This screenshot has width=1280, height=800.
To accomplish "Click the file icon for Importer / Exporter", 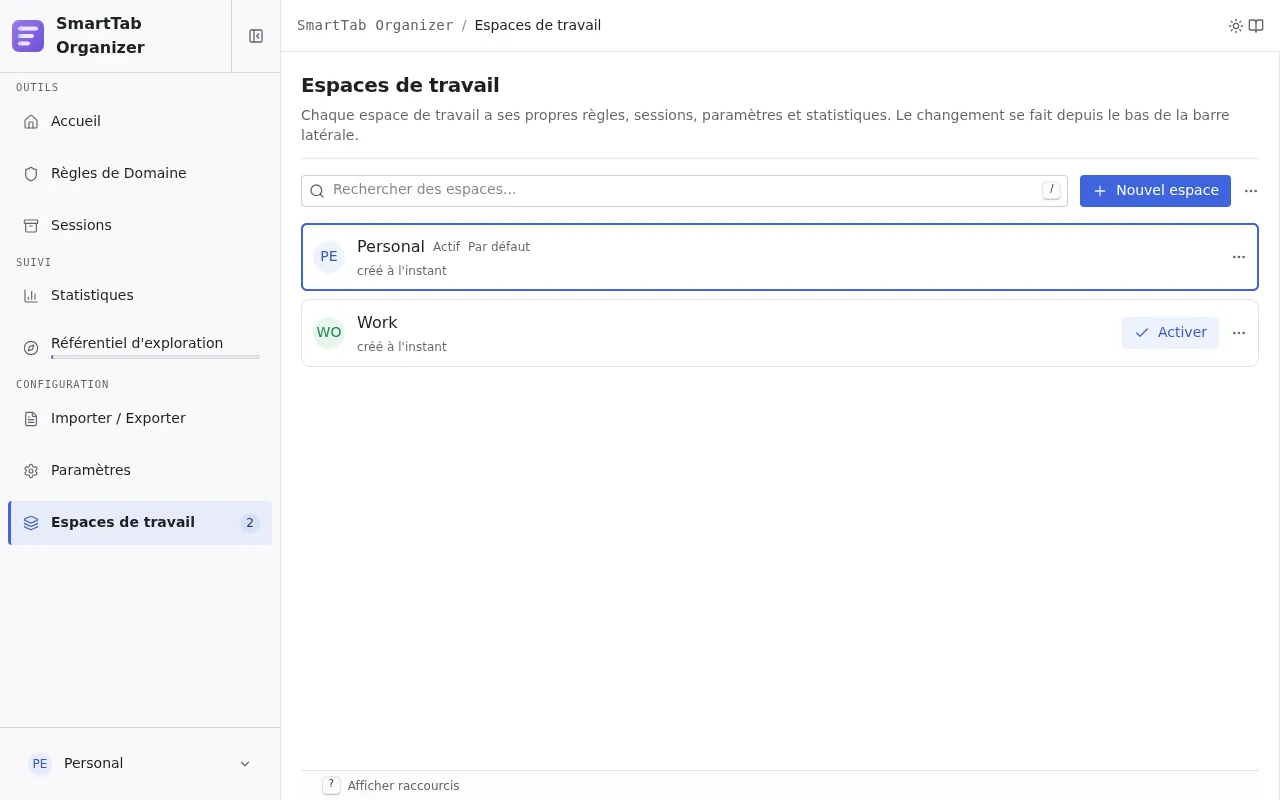I will coord(31,419).
